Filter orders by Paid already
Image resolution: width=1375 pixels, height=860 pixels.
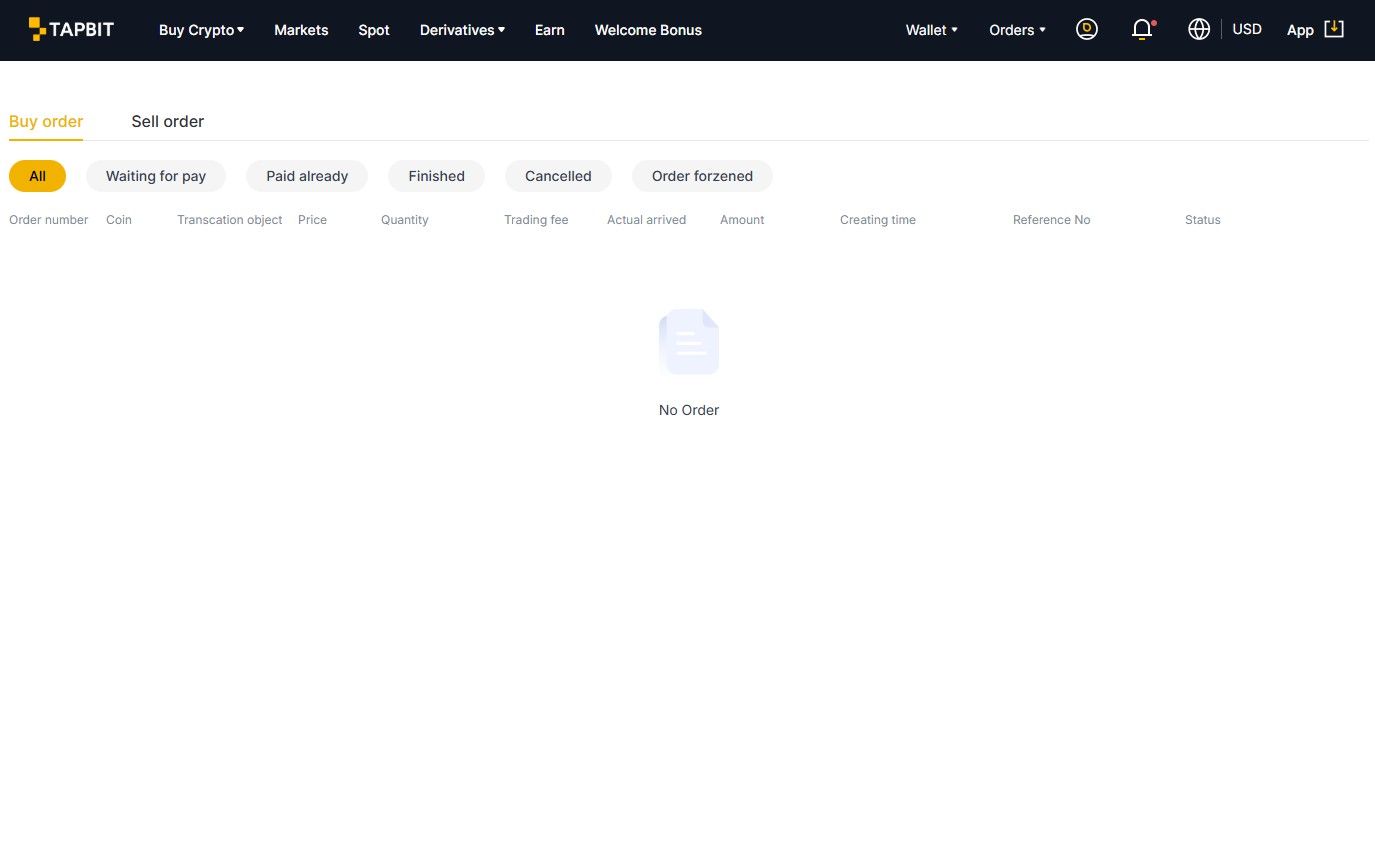307,176
